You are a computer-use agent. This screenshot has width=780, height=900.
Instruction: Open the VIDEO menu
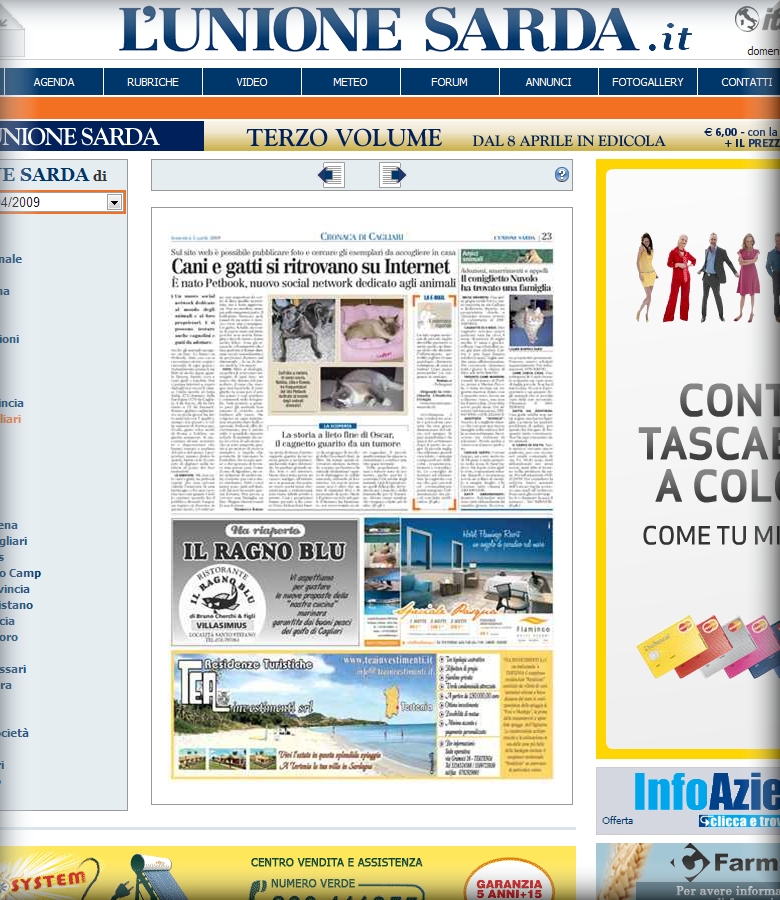[252, 82]
